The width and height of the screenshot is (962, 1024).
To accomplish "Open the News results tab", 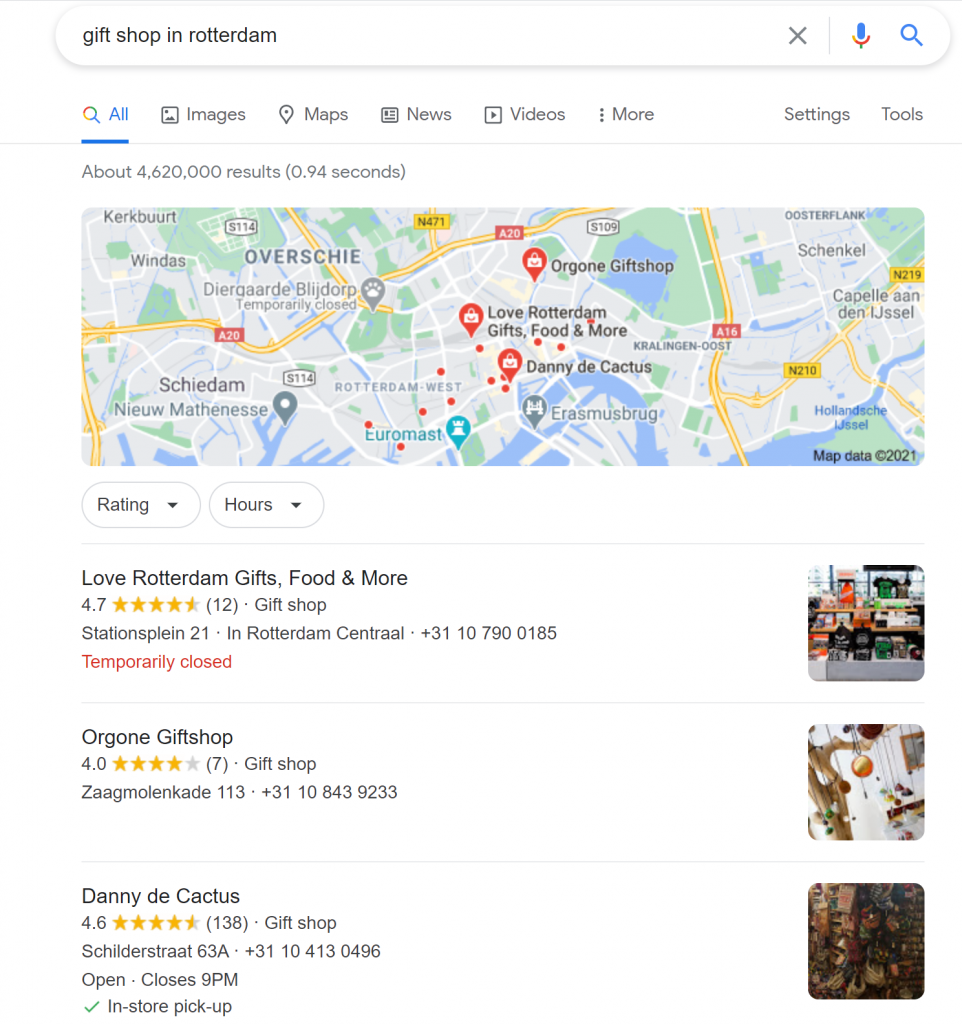I will point(416,114).
